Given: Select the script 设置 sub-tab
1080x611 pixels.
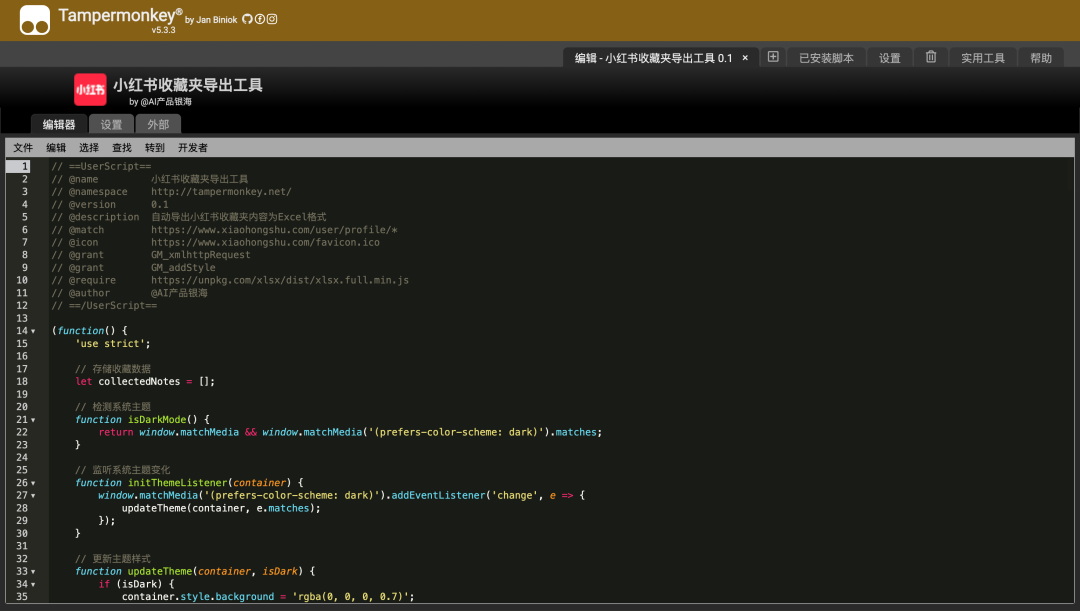Looking at the screenshot, I should tap(111, 124).
